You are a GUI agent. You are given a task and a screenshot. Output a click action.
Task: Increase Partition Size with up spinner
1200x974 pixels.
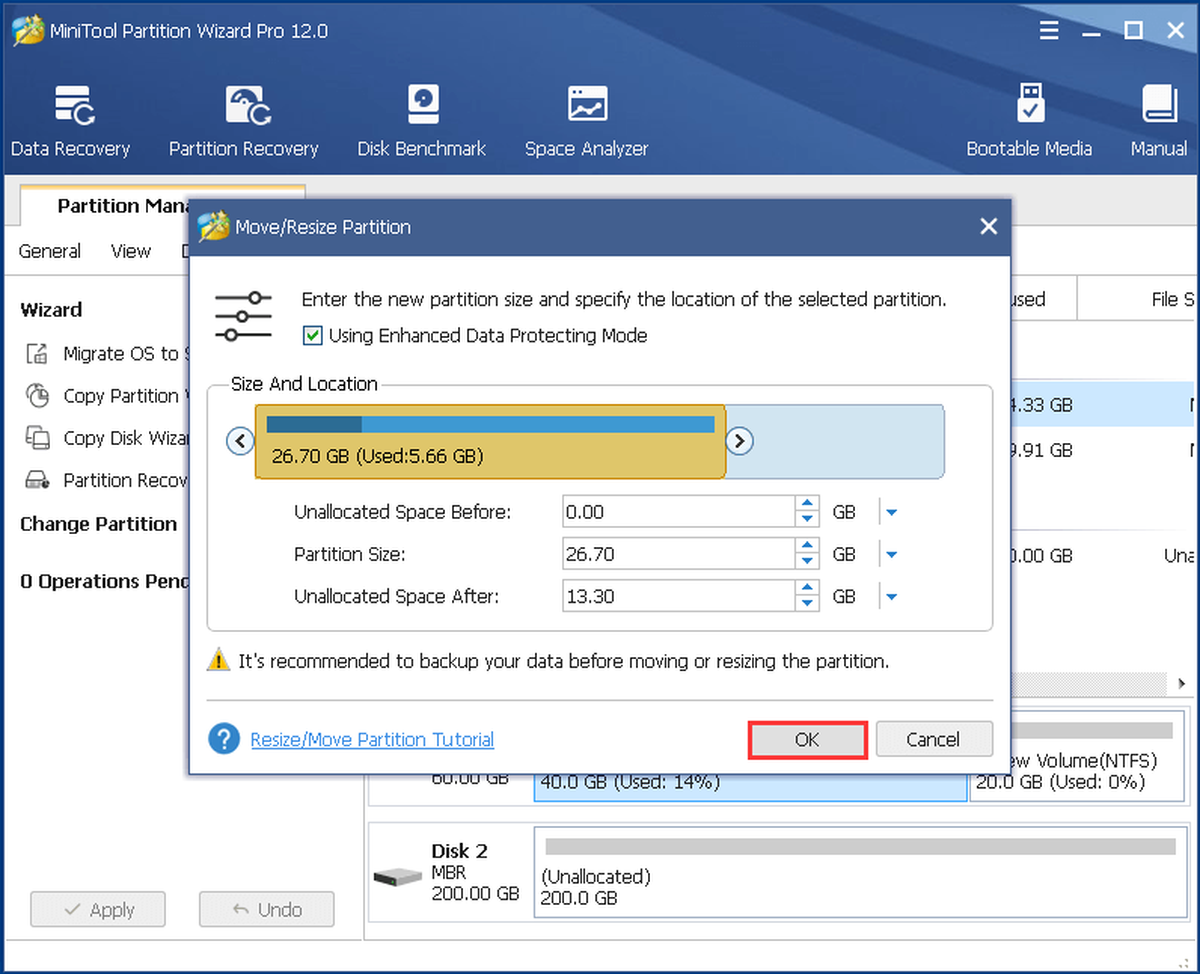point(807,546)
